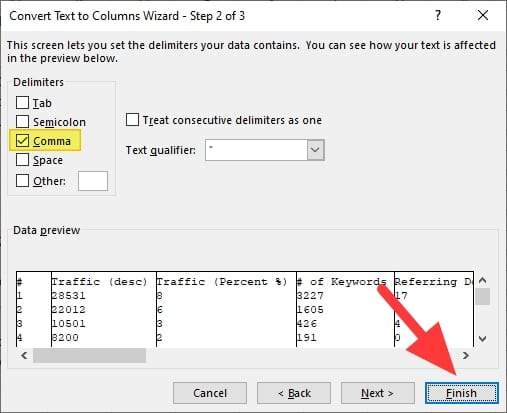Click data preview scroll down arrow

482,339
